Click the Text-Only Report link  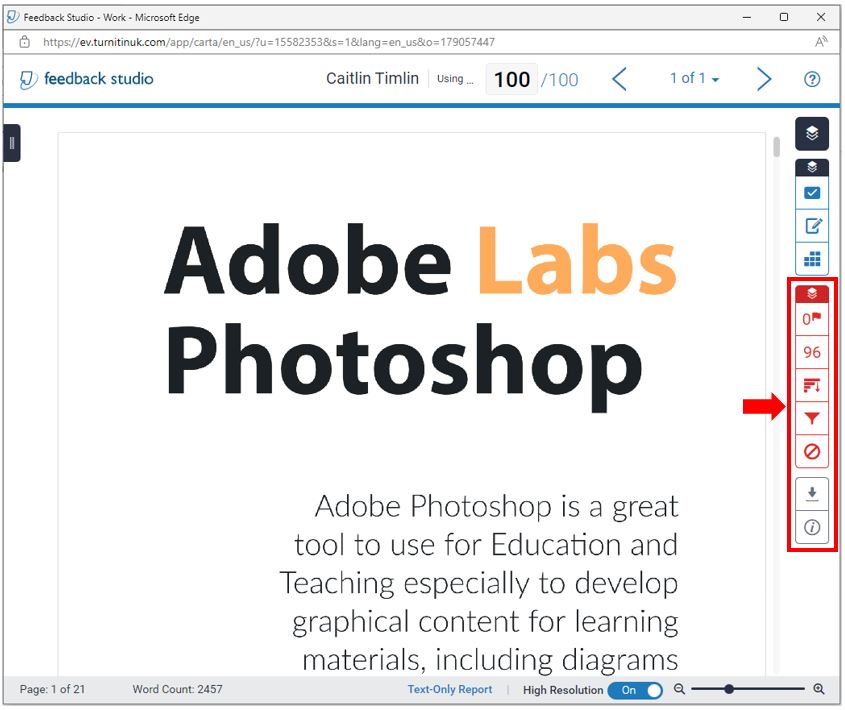pyautogui.click(x=449, y=689)
